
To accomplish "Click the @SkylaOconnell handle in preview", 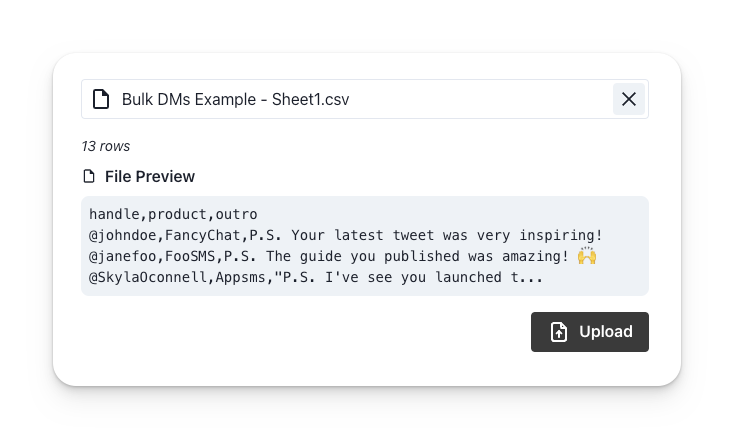I will click(148, 277).
